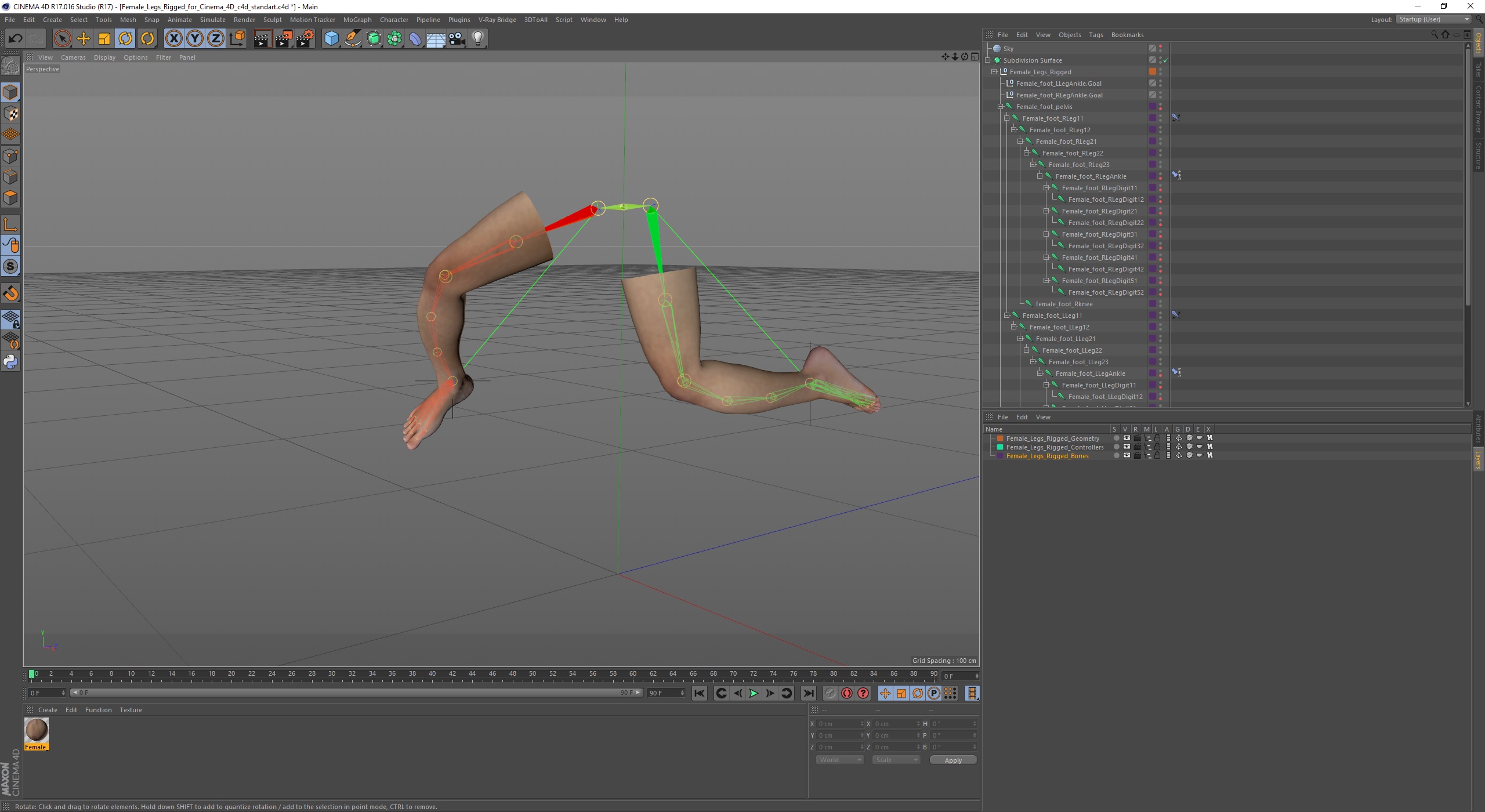Expand the Female_foot_RLeg11 hierarchy
Image resolution: width=1485 pixels, height=812 pixels.
[x=1005, y=117]
